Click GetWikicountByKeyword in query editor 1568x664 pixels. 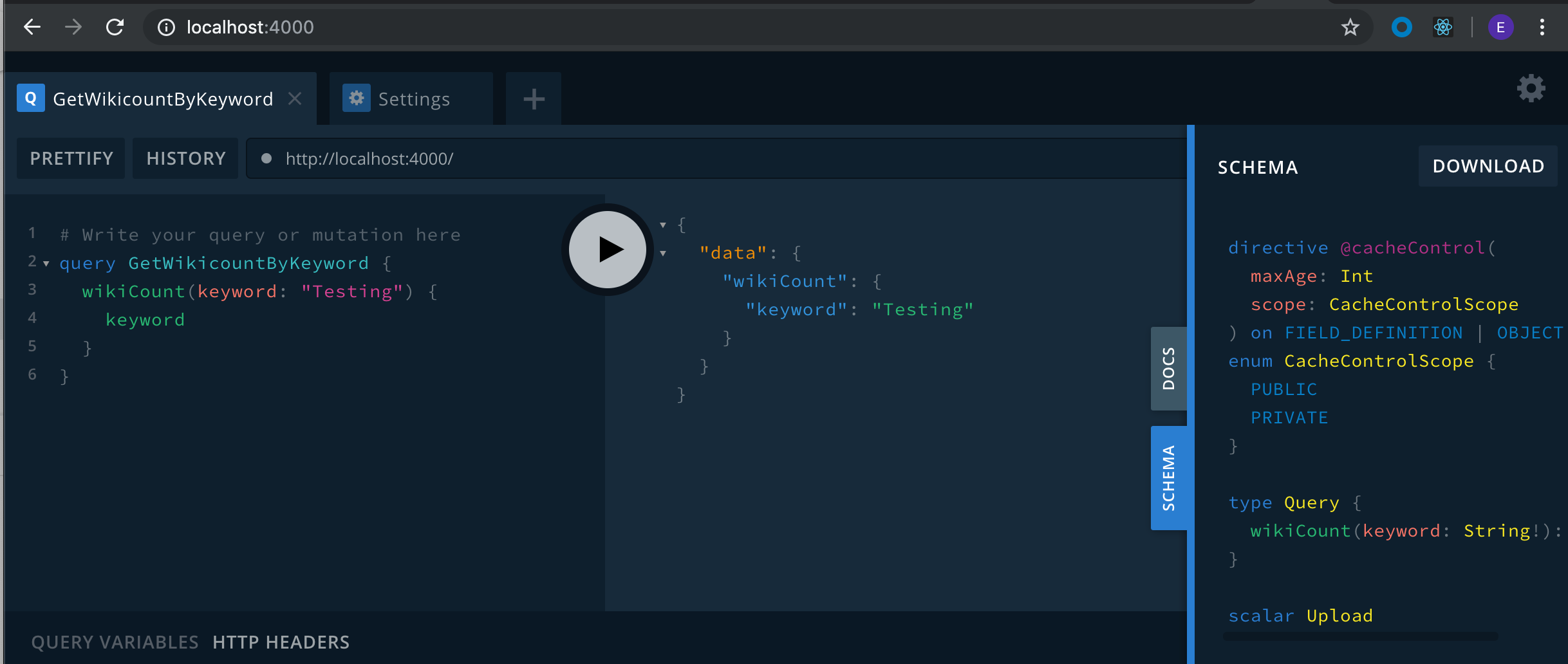pos(248,263)
